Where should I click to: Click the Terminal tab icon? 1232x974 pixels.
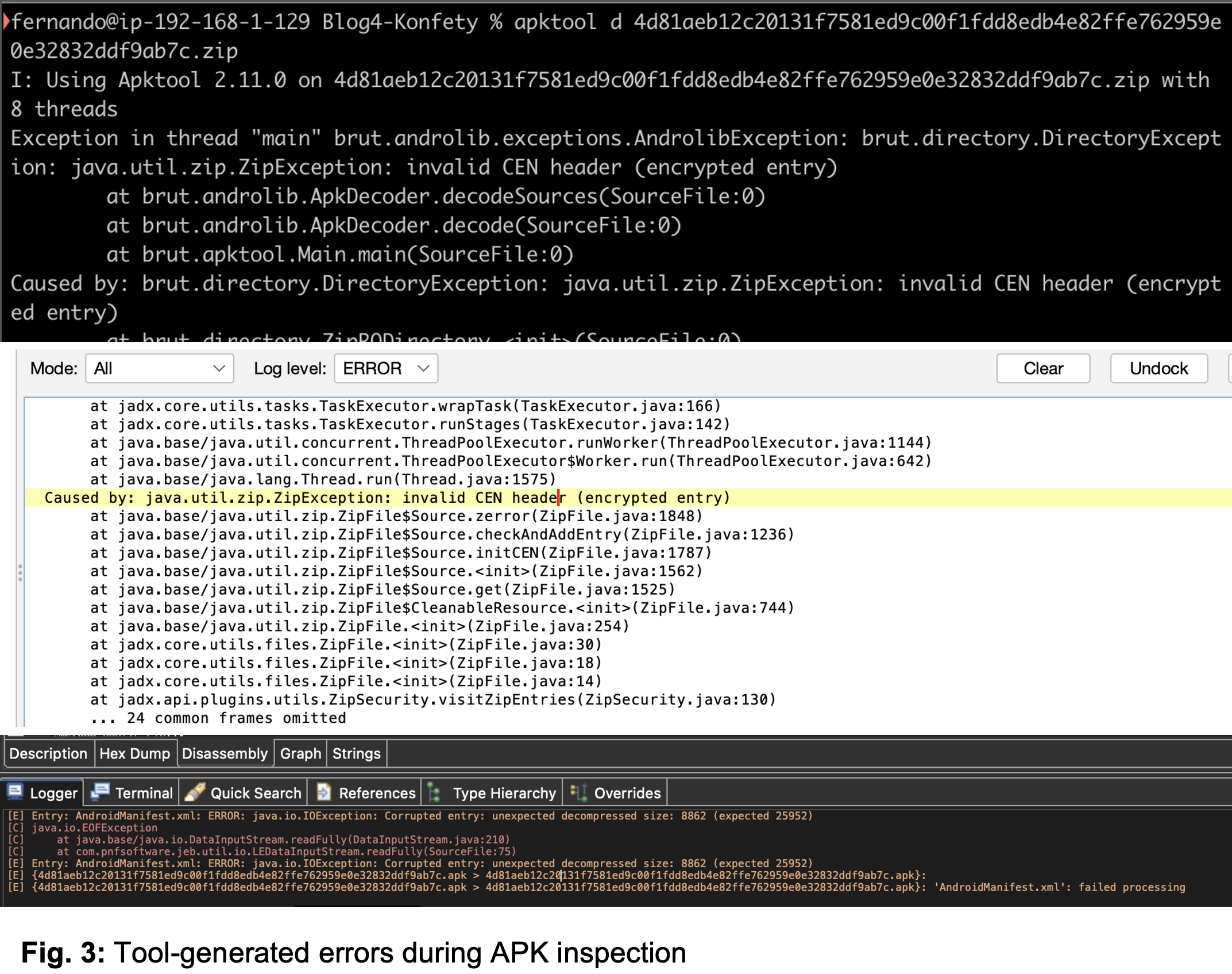click(101, 792)
